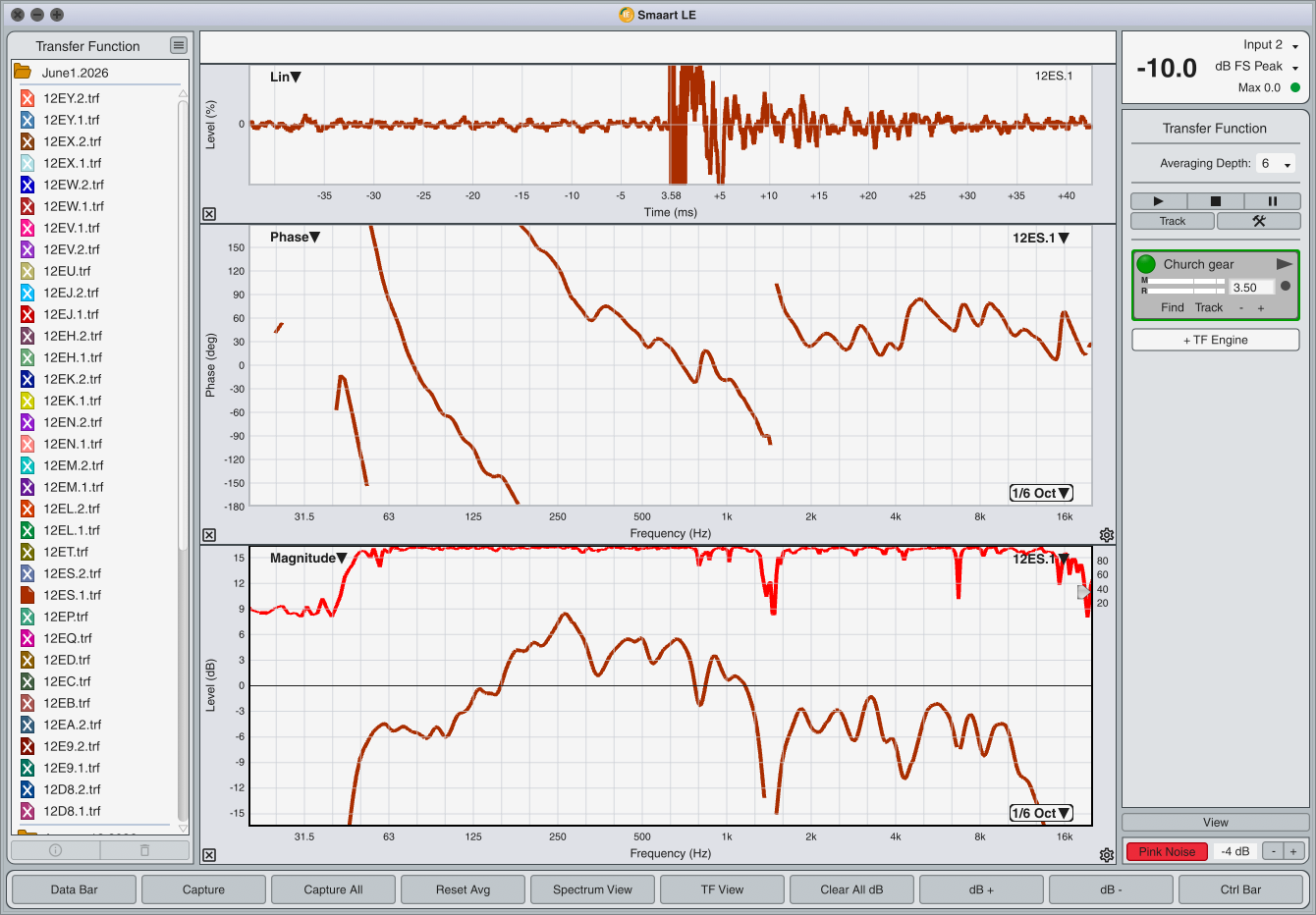Open the Input 2 source dropdown
The width and height of the screenshot is (1316, 915).
pos(1271,45)
